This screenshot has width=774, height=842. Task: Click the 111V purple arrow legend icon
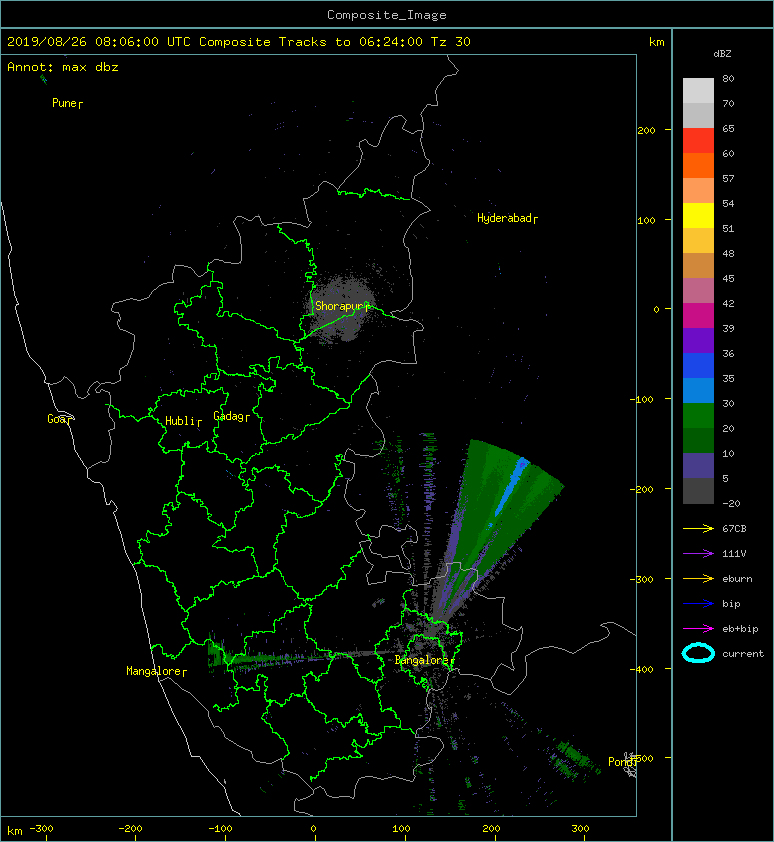coord(698,554)
